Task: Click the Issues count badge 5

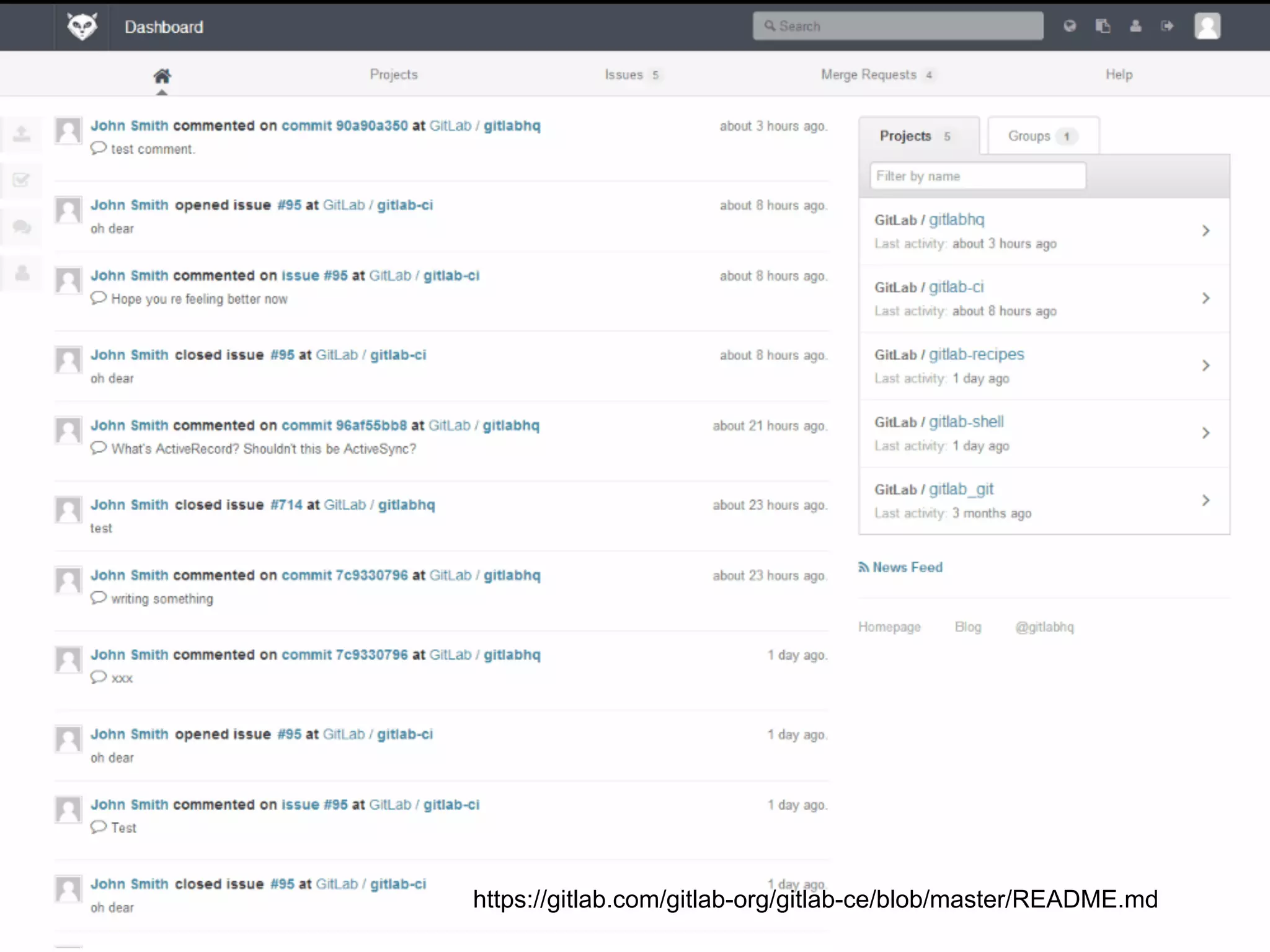Action: [655, 75]
